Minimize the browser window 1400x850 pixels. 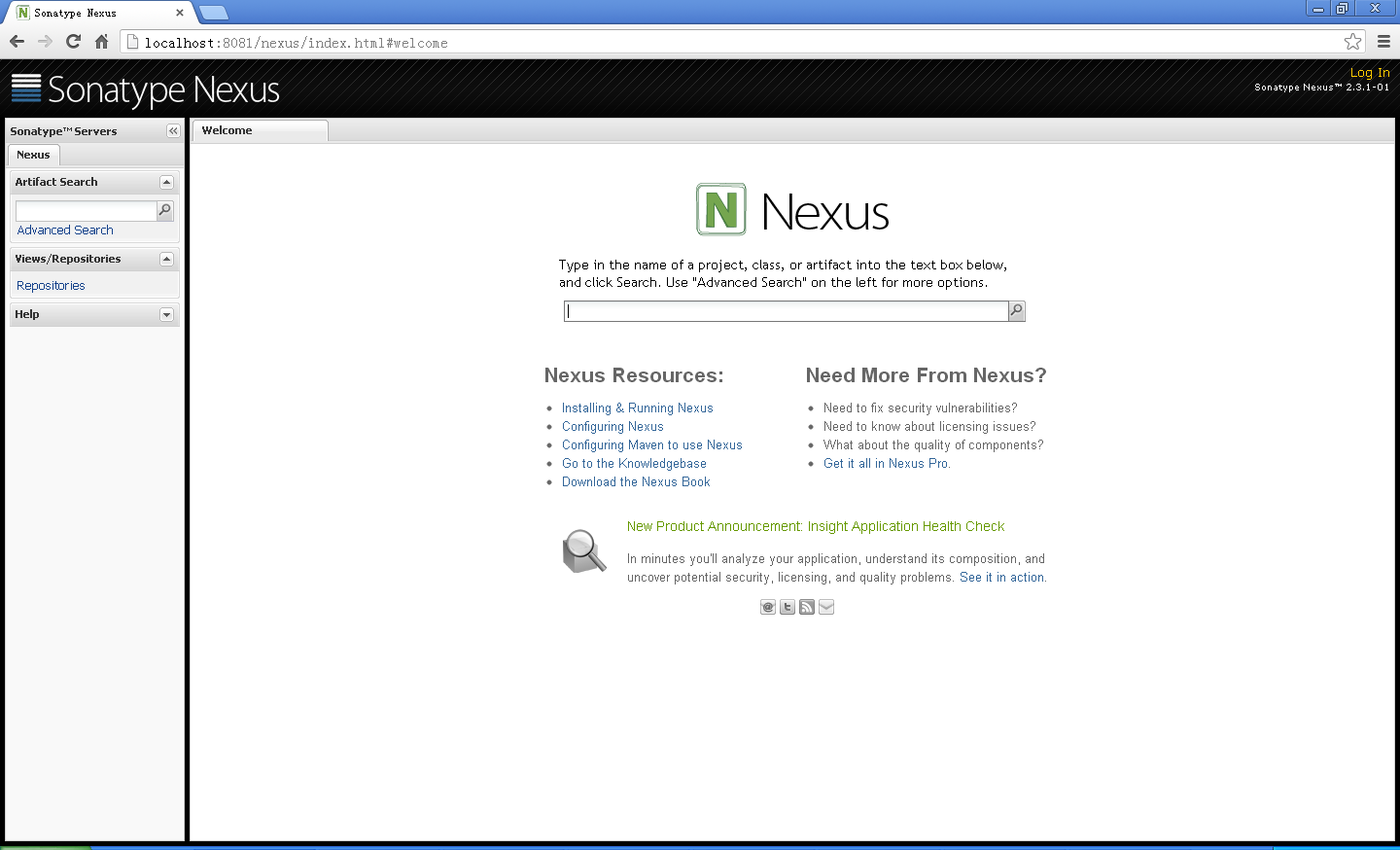[x=1318, y=9]
